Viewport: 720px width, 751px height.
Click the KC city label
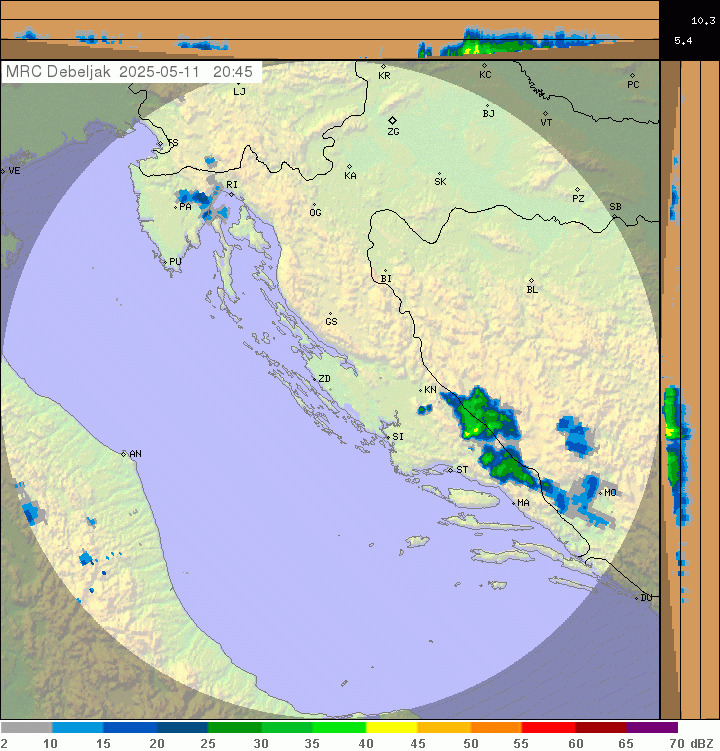pyautogui.click(x=485, y=75)
